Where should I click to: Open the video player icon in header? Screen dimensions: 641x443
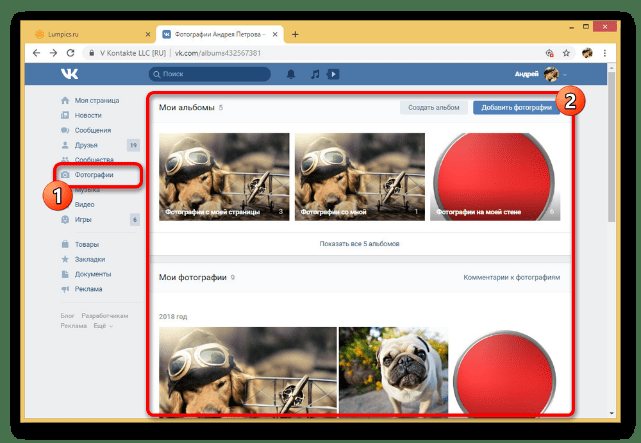(x=333, y=74)
